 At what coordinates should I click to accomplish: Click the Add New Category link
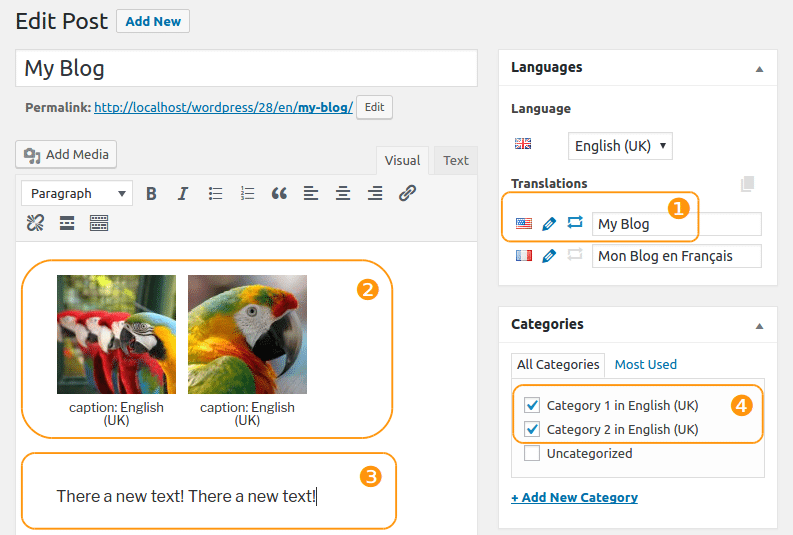574,497
